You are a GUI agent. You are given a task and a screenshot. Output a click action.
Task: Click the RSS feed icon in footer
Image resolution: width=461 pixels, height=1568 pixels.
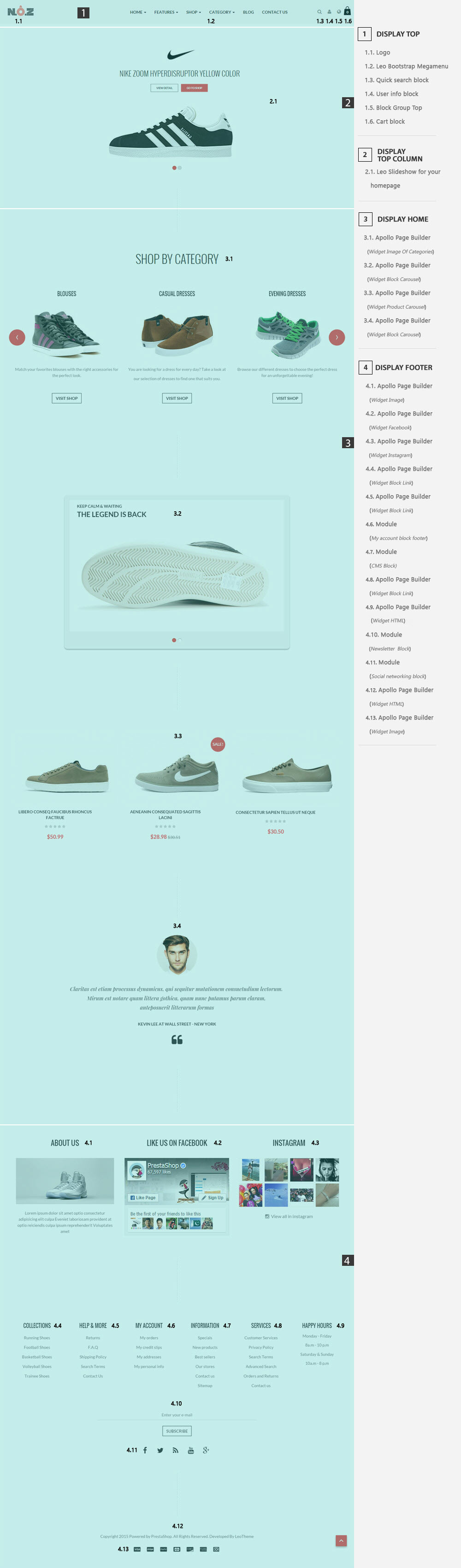175,1451
